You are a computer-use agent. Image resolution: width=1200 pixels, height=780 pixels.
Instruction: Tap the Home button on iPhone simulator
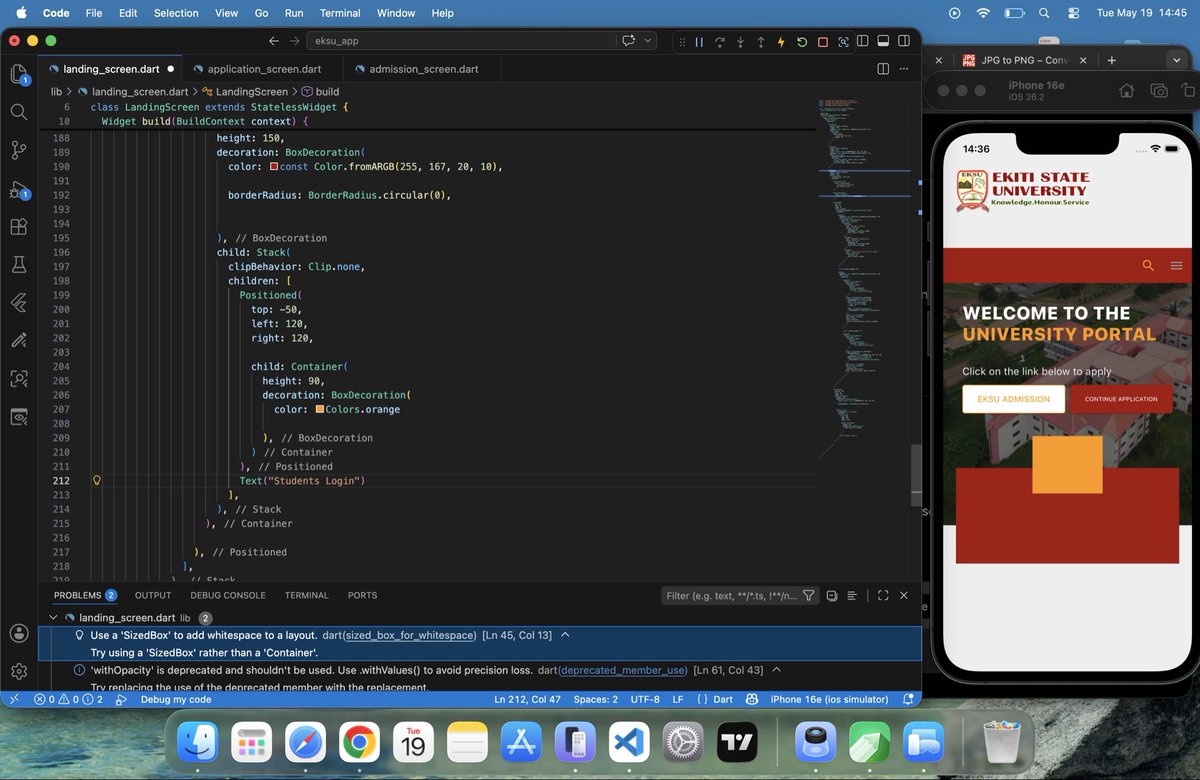1126,90
